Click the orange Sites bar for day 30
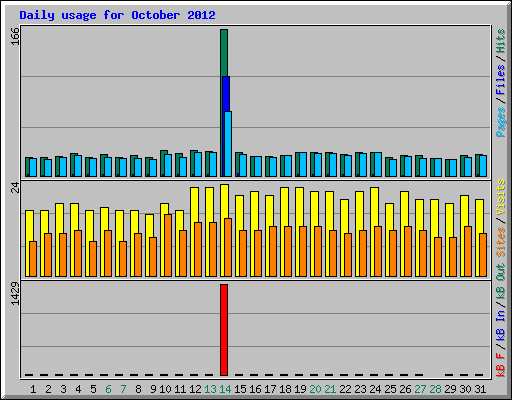 pos(468,251)
